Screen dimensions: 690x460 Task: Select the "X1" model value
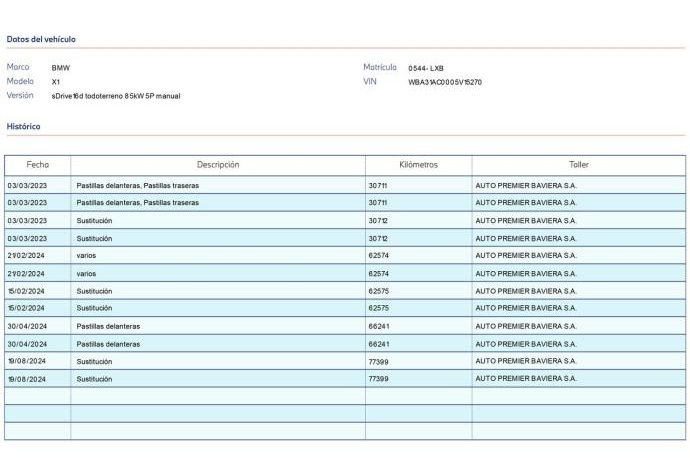pyautogui.click(x=56, y=82)
